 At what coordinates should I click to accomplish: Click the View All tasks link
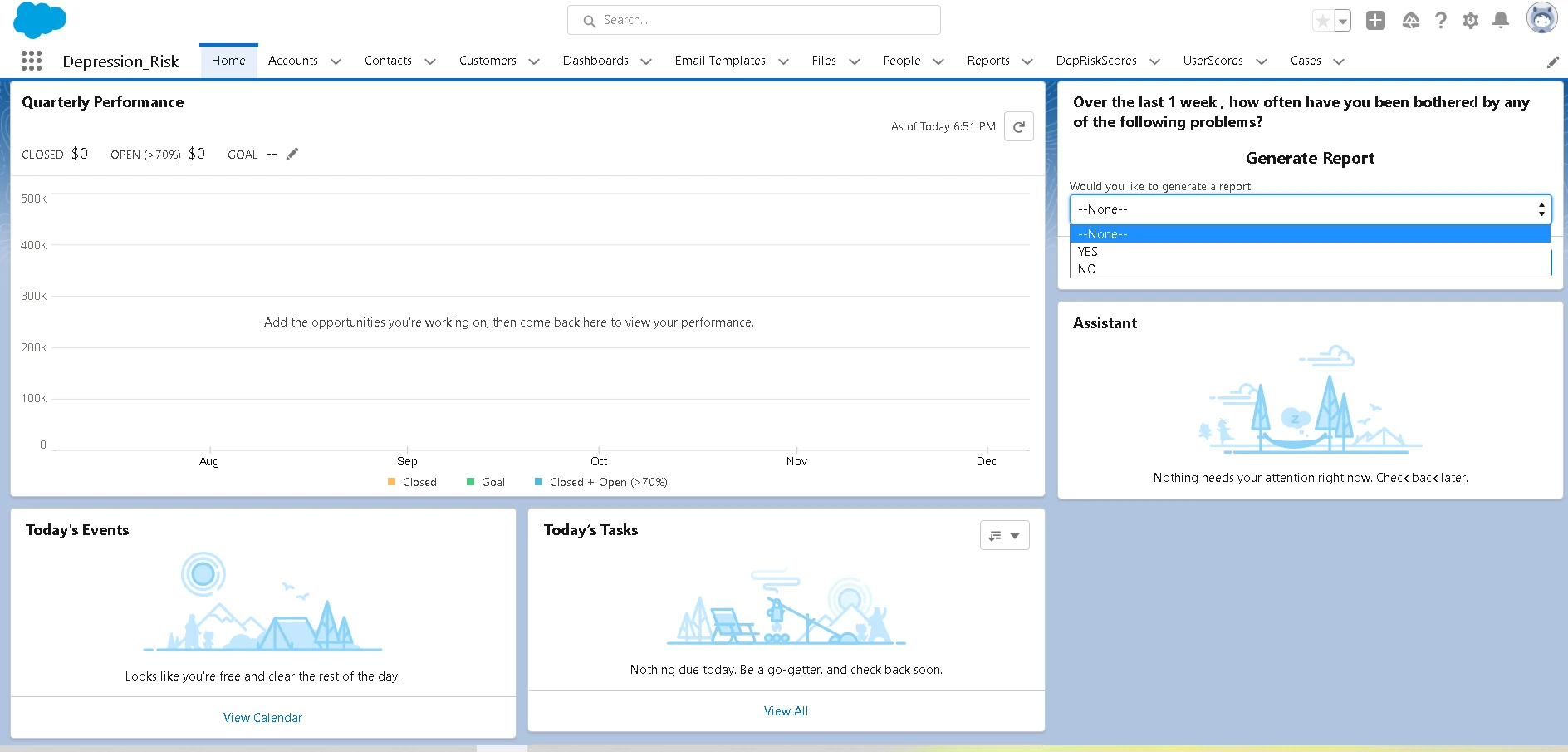[x=786, y=711]
